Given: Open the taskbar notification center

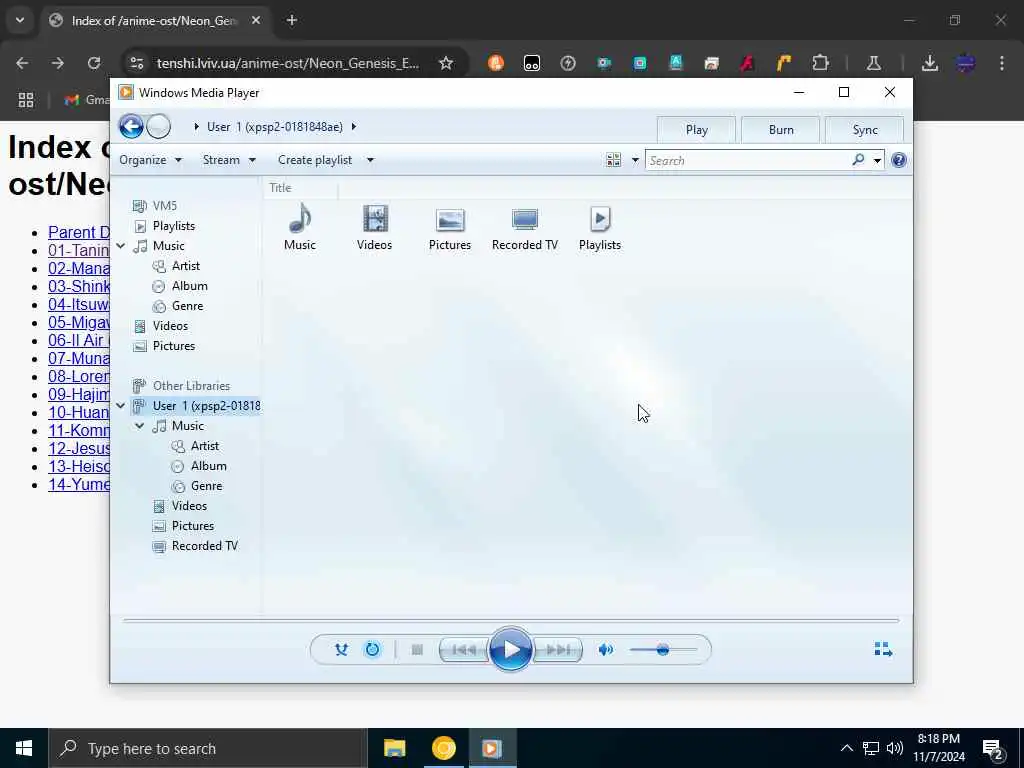Looking at the screenshot, I should tap(993, 748).
